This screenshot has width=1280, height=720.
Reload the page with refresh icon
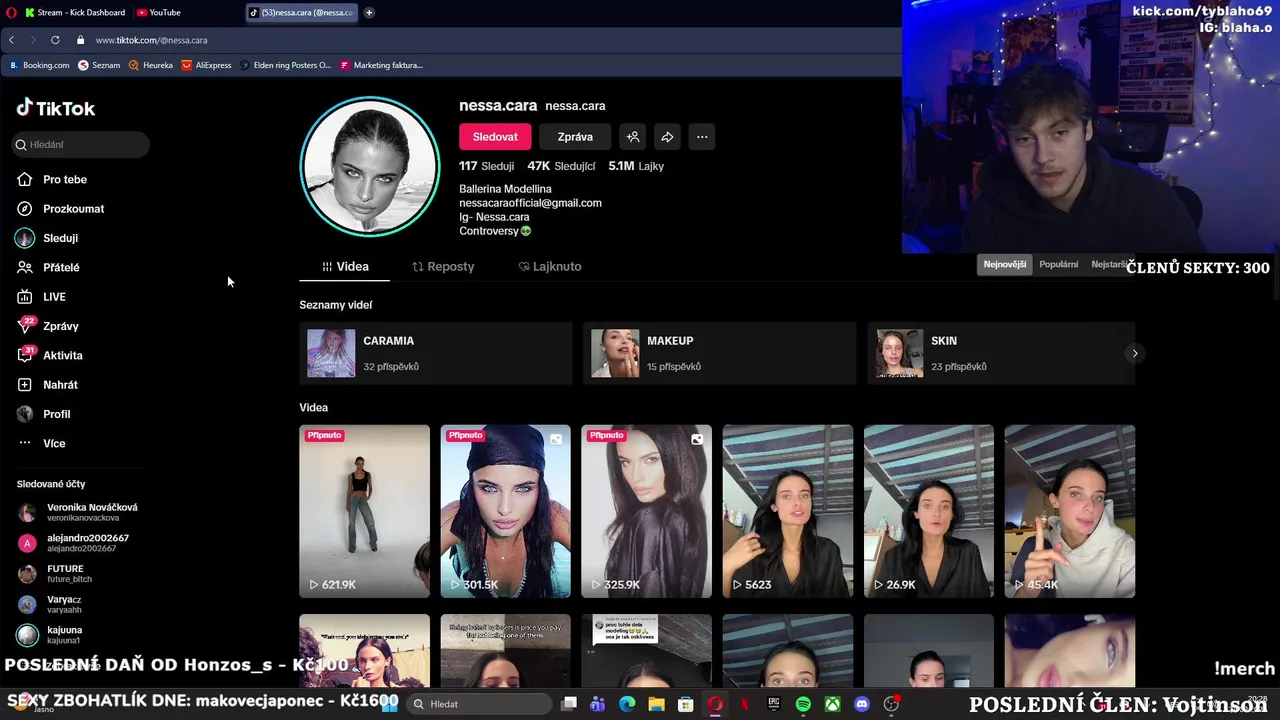(55, 40)
